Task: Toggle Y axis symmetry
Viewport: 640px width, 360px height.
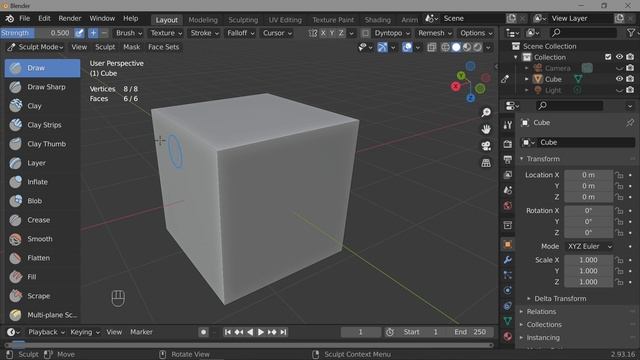Action: pyautogui.click(x=332, y=33)
